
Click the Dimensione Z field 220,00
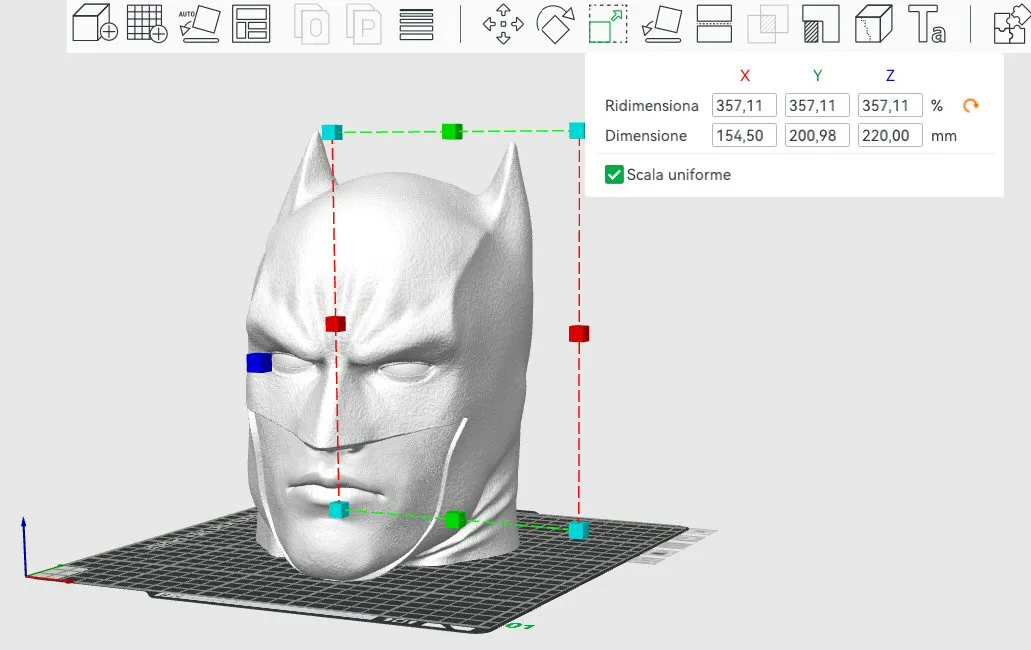pos(890,135)
